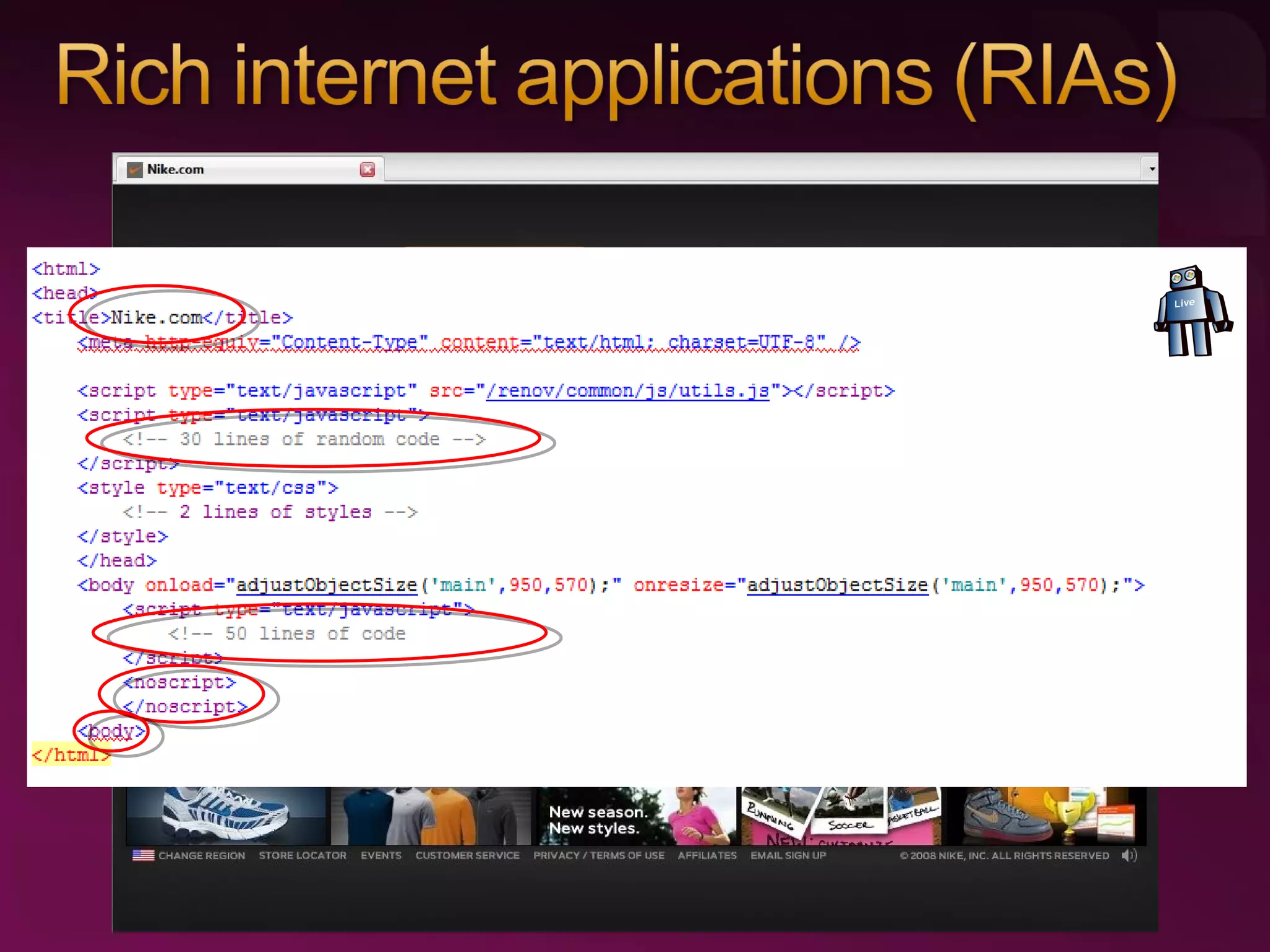Click the Affiliates footer link
The width and height of the screenshot is (1270, 952).
tap(707, 856)
